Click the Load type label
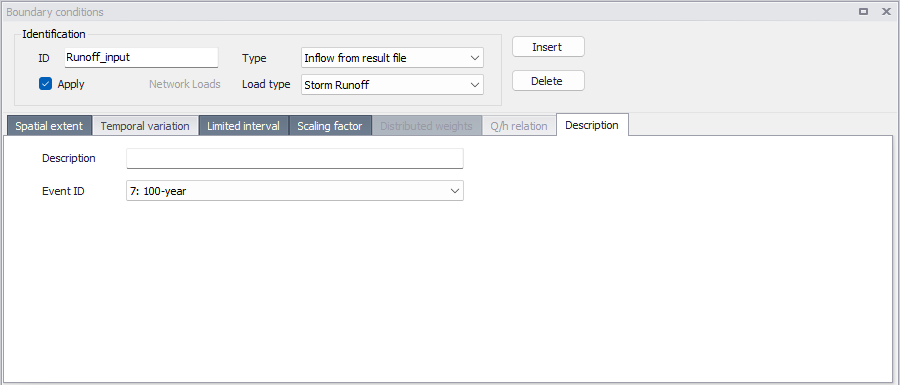This screenshot has width=900, height=385. [x=266, y=85]
